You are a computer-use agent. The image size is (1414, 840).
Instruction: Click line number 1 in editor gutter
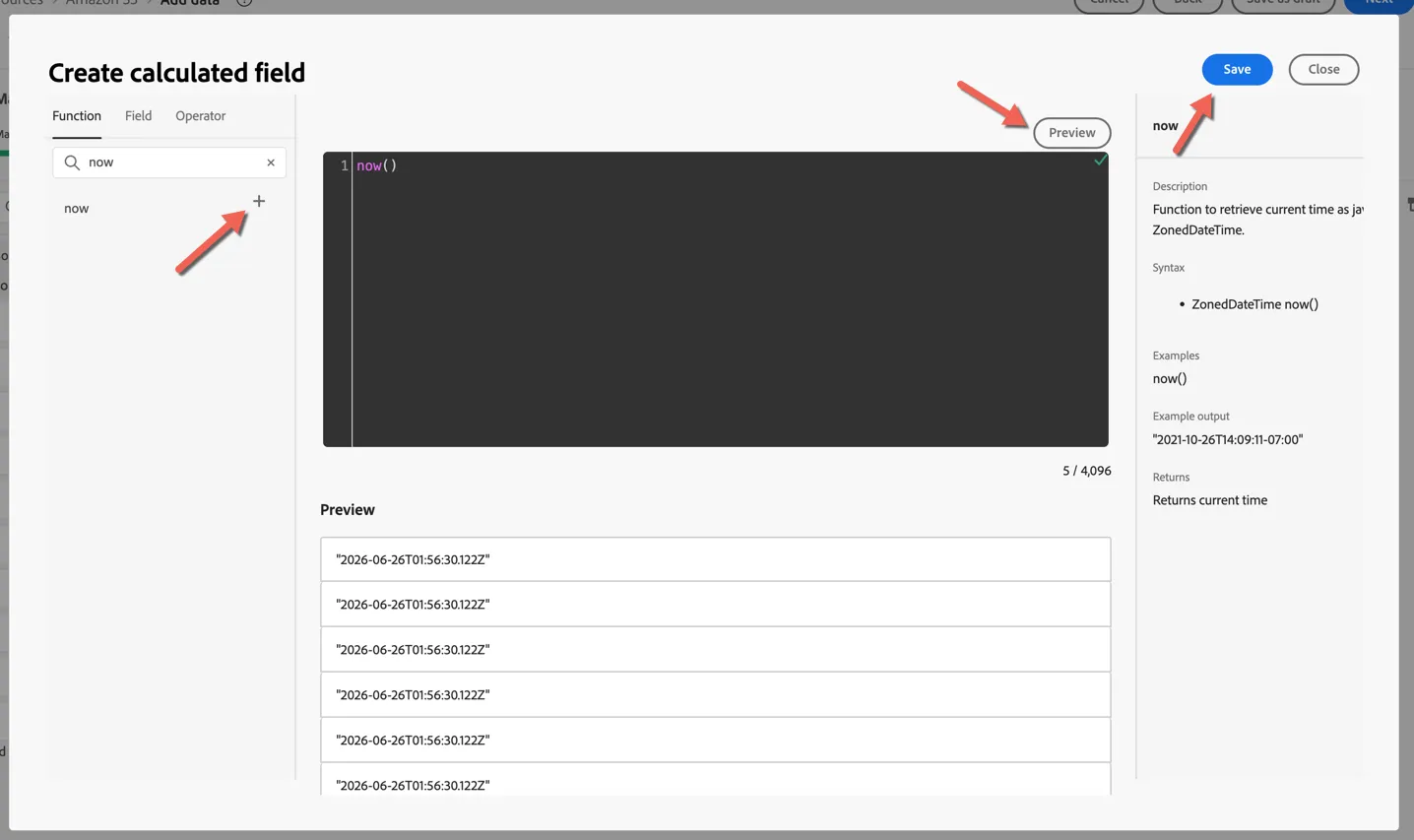coord(344,165)
